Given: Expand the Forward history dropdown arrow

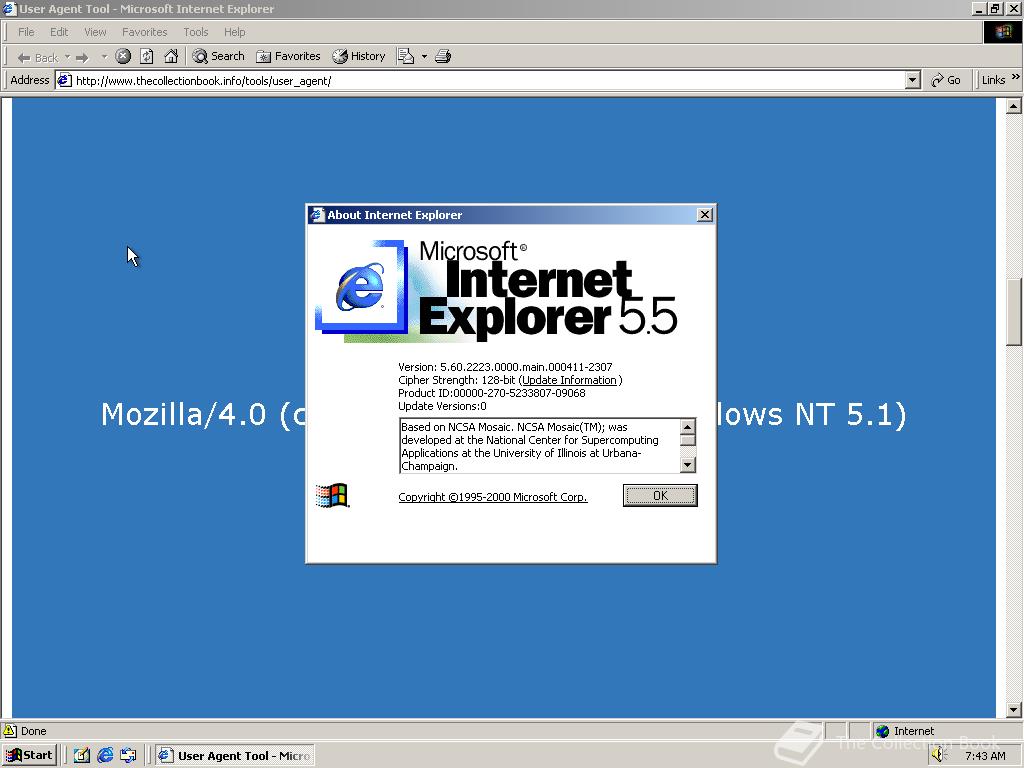Looking at the screenshot, I should (104, 57).
